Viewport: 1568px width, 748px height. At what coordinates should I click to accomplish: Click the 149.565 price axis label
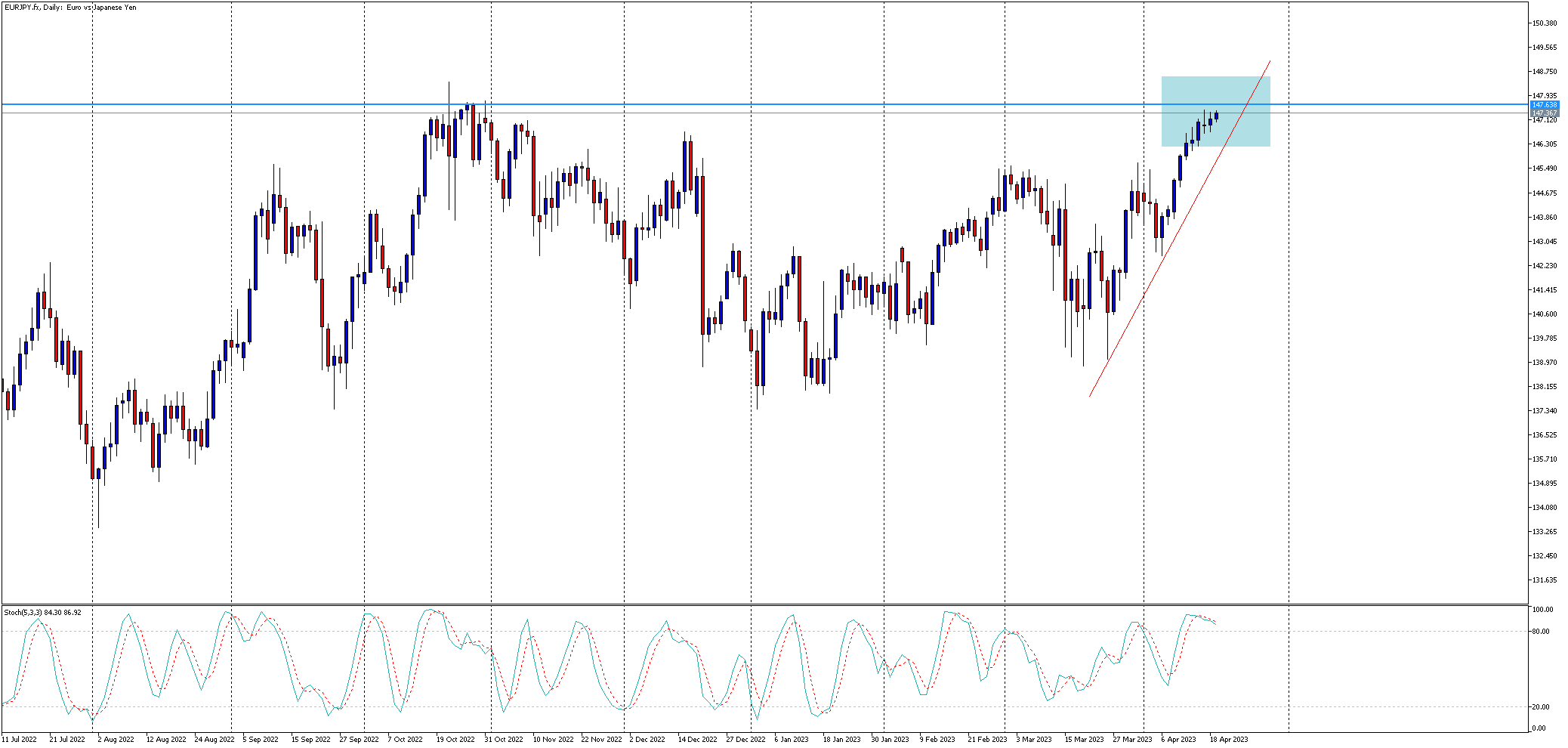pos(1544,48)
